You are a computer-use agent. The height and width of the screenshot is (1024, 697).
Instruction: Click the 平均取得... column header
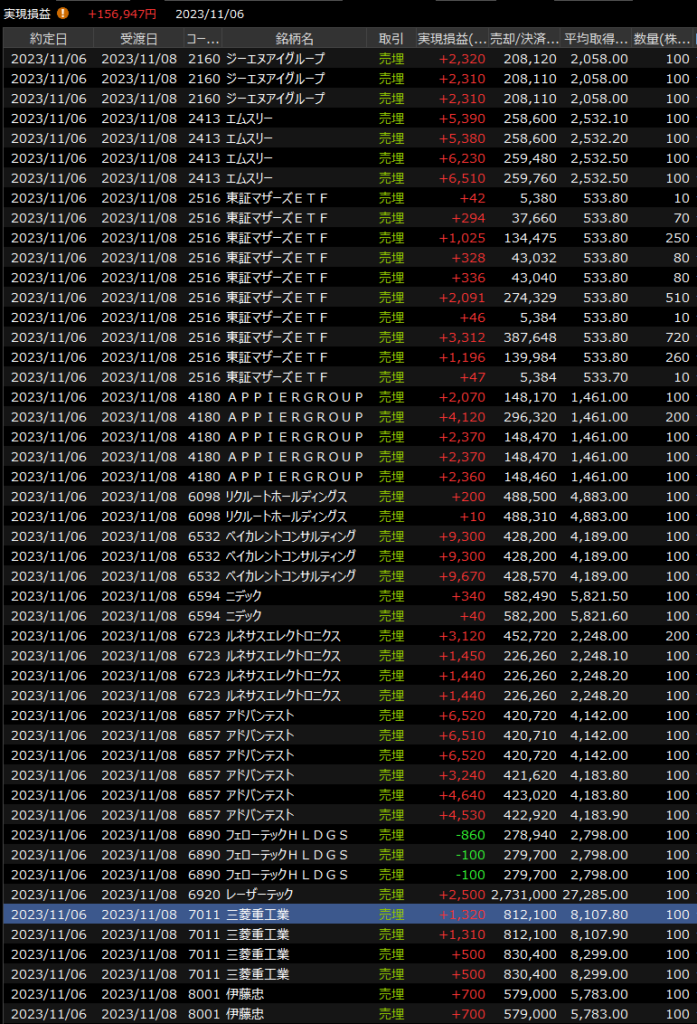pyautogui.click(x=596, y=39)
